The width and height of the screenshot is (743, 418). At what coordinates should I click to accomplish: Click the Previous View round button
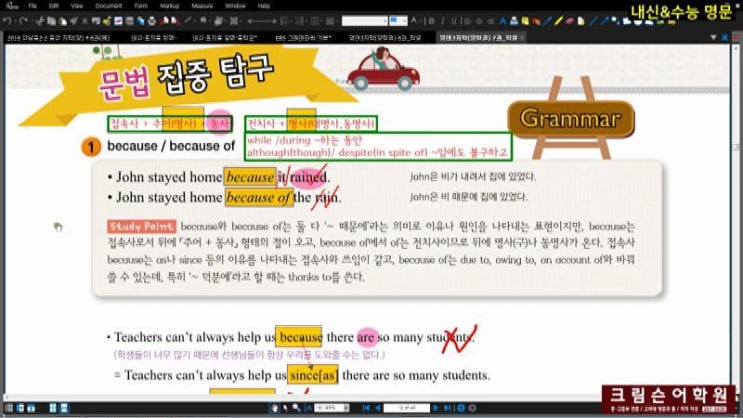coord(461,408)
